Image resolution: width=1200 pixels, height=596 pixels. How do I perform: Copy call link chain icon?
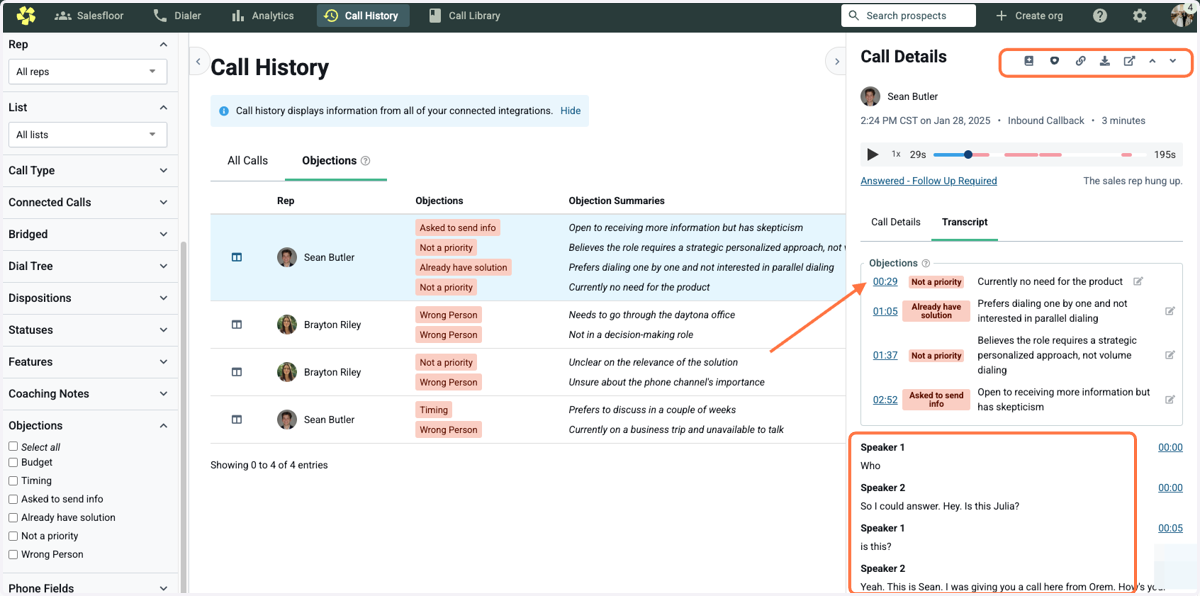point(1080,61)
